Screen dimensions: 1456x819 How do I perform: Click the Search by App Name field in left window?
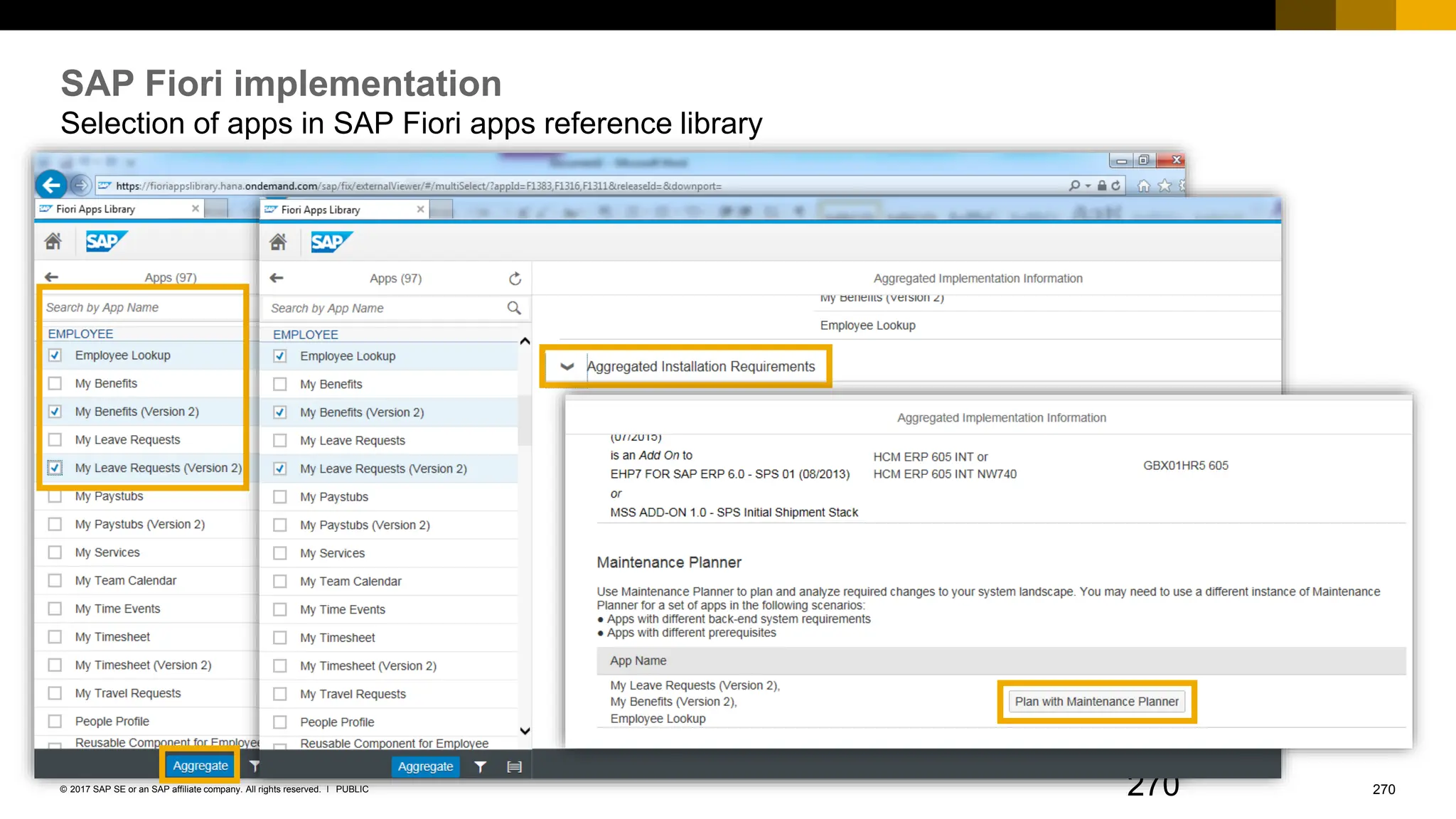(x=142, y=307)
